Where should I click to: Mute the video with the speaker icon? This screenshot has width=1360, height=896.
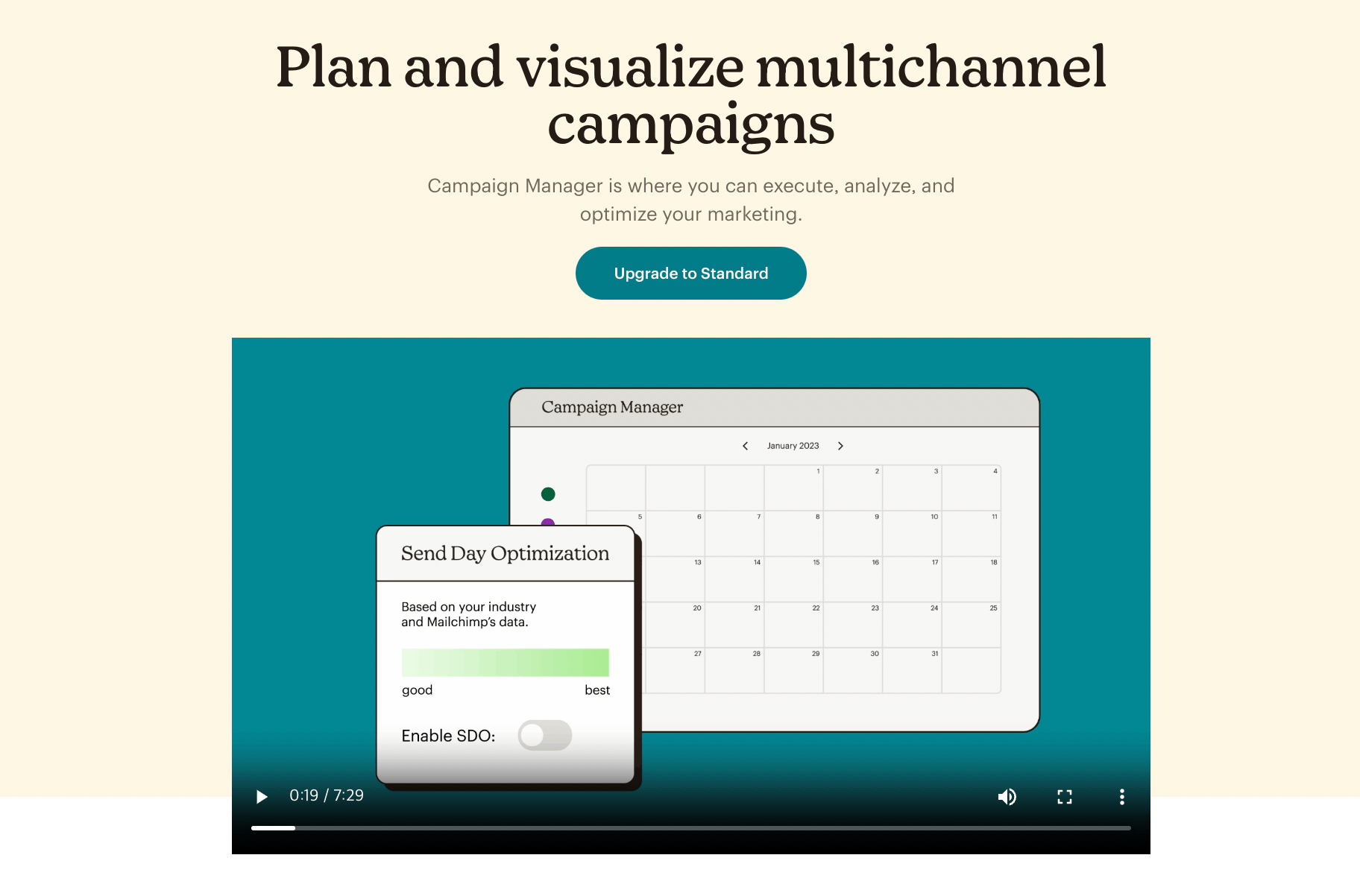pos(1007,797)
